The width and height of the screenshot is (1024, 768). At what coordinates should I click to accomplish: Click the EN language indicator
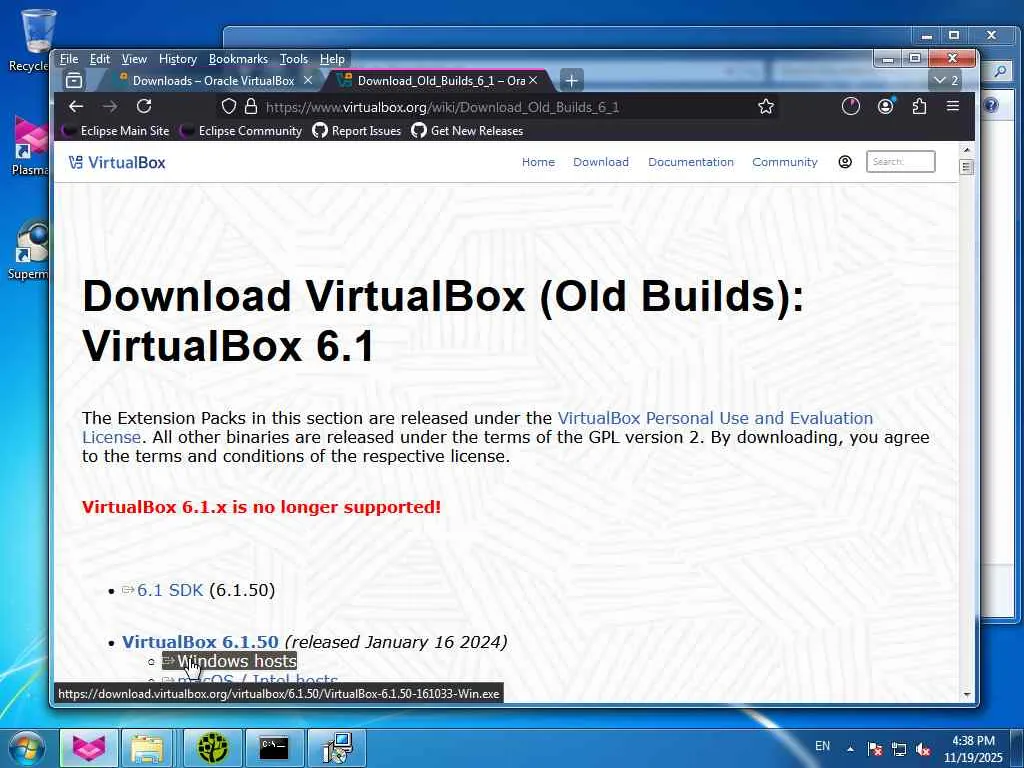(822, 746)
